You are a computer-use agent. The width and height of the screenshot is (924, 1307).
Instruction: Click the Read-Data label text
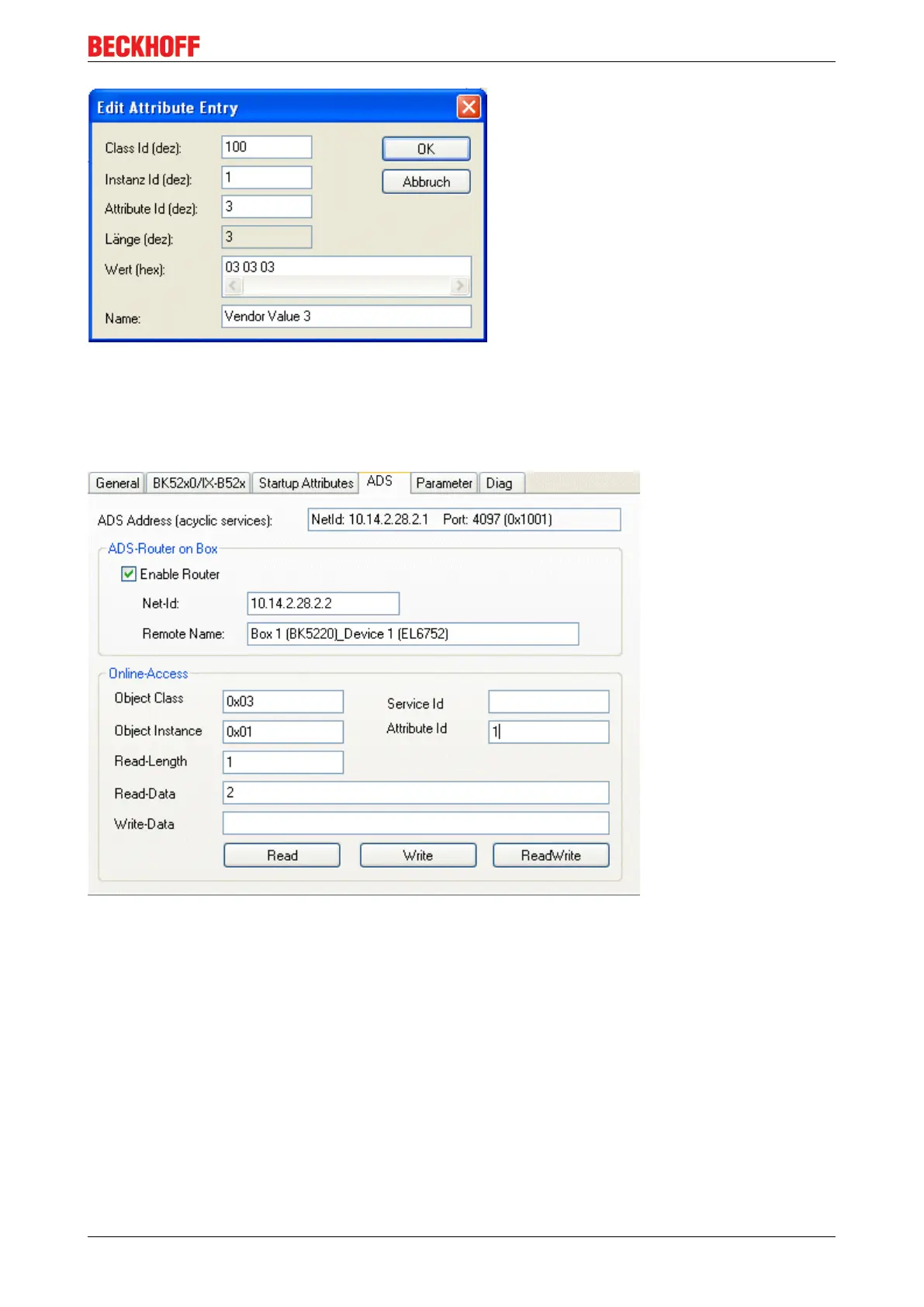point(145,793)
